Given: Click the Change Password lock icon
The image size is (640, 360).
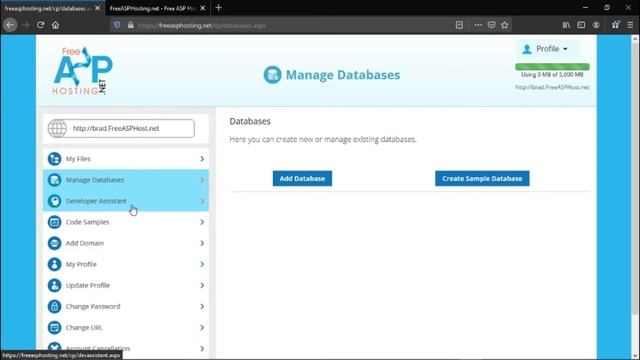Looking at the screenshot, I should coord(54,306).
